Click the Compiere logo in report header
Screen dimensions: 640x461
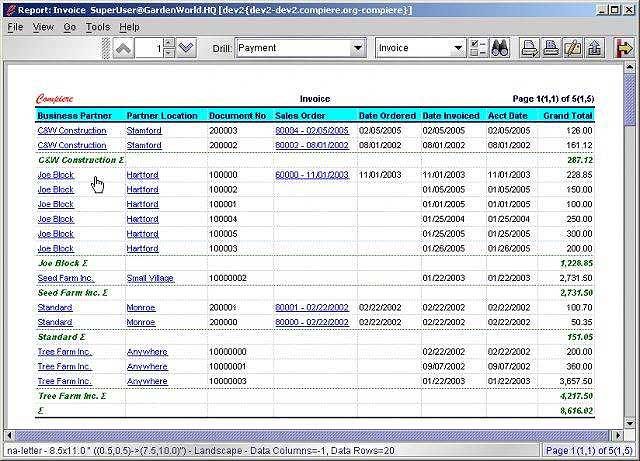[x=55, y=99]
